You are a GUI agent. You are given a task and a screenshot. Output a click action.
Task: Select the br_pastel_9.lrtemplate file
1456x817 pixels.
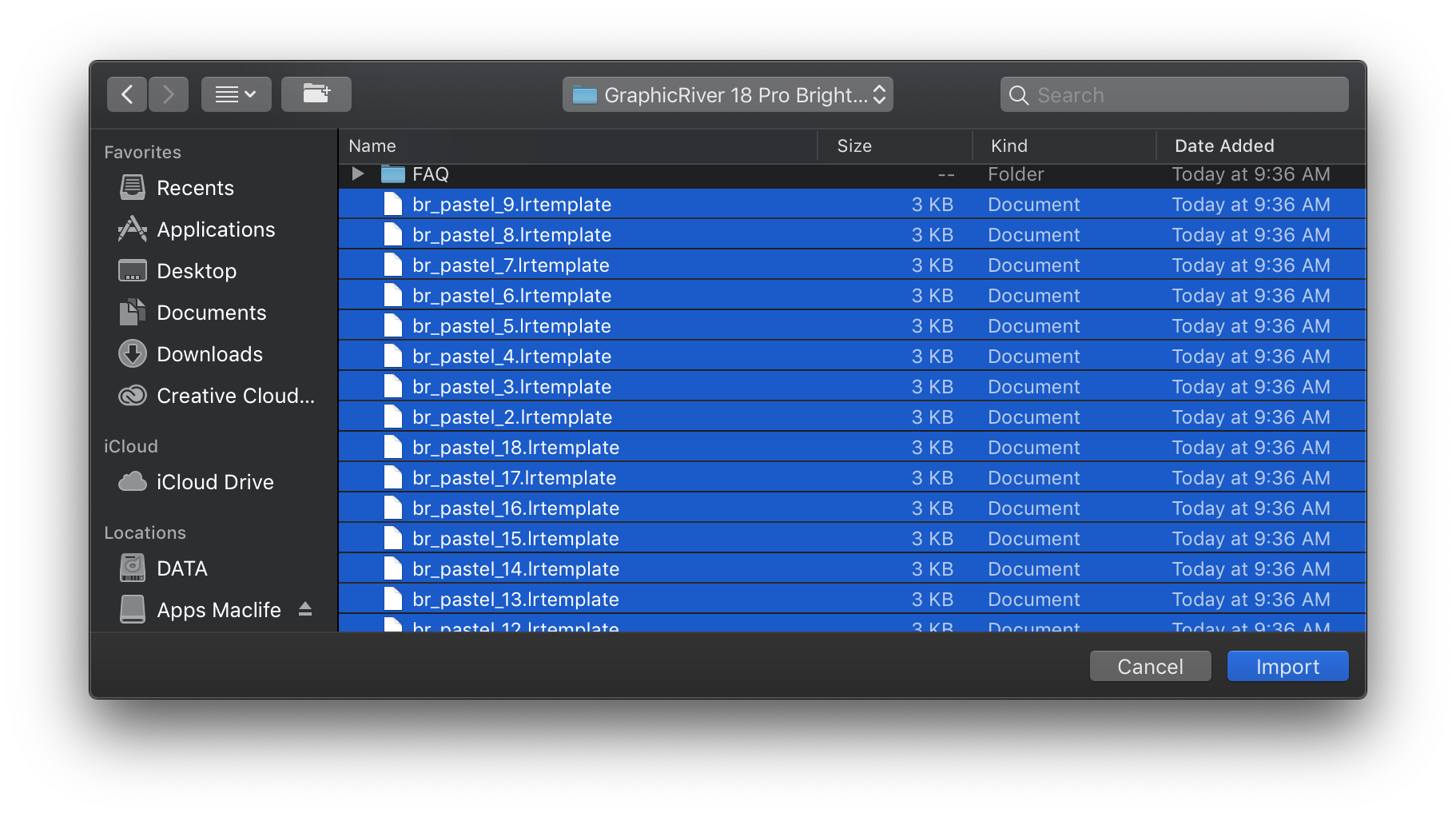[511, 205]
